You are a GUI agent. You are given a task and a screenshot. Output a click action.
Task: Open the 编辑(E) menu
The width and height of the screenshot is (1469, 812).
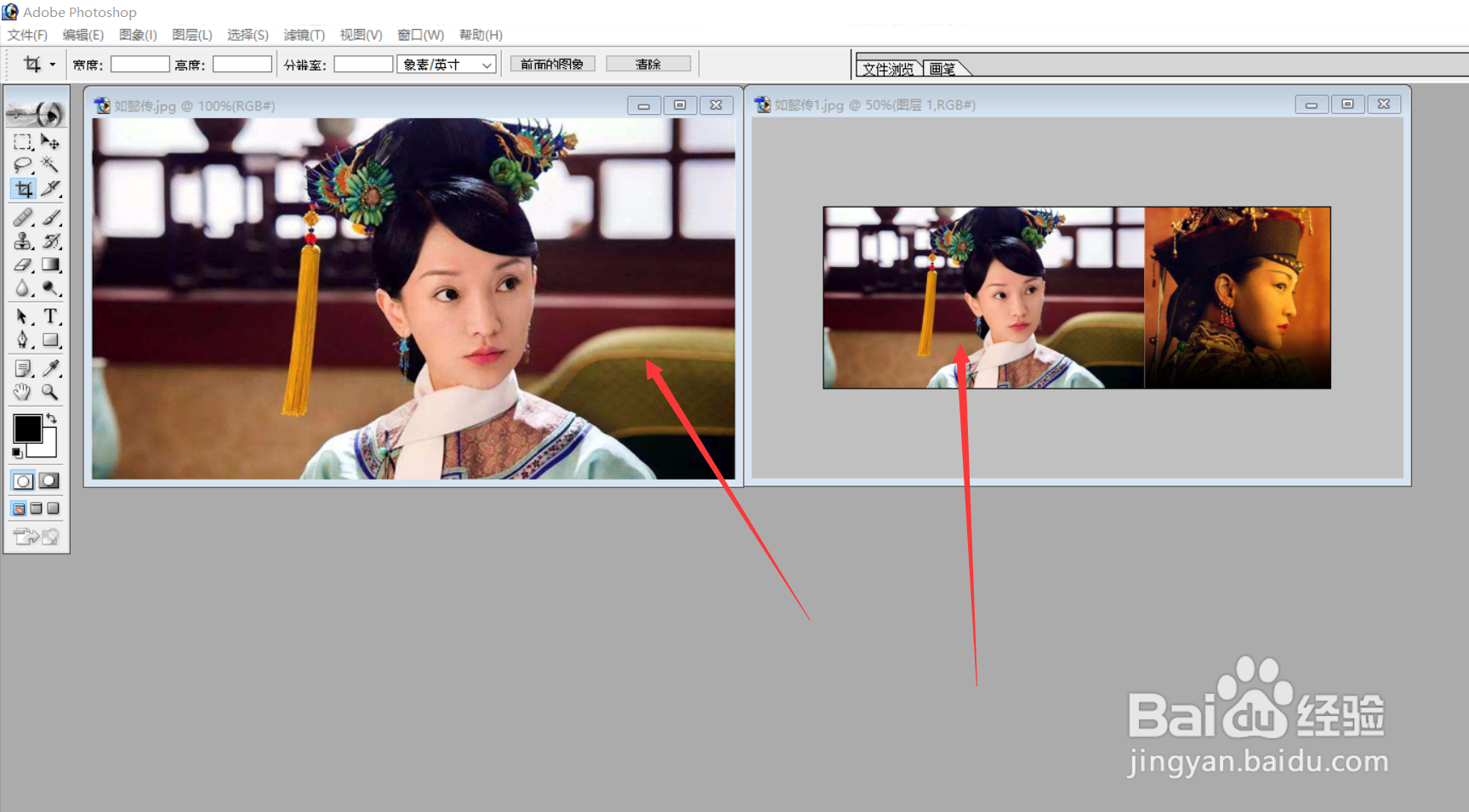tap(83, 35)
